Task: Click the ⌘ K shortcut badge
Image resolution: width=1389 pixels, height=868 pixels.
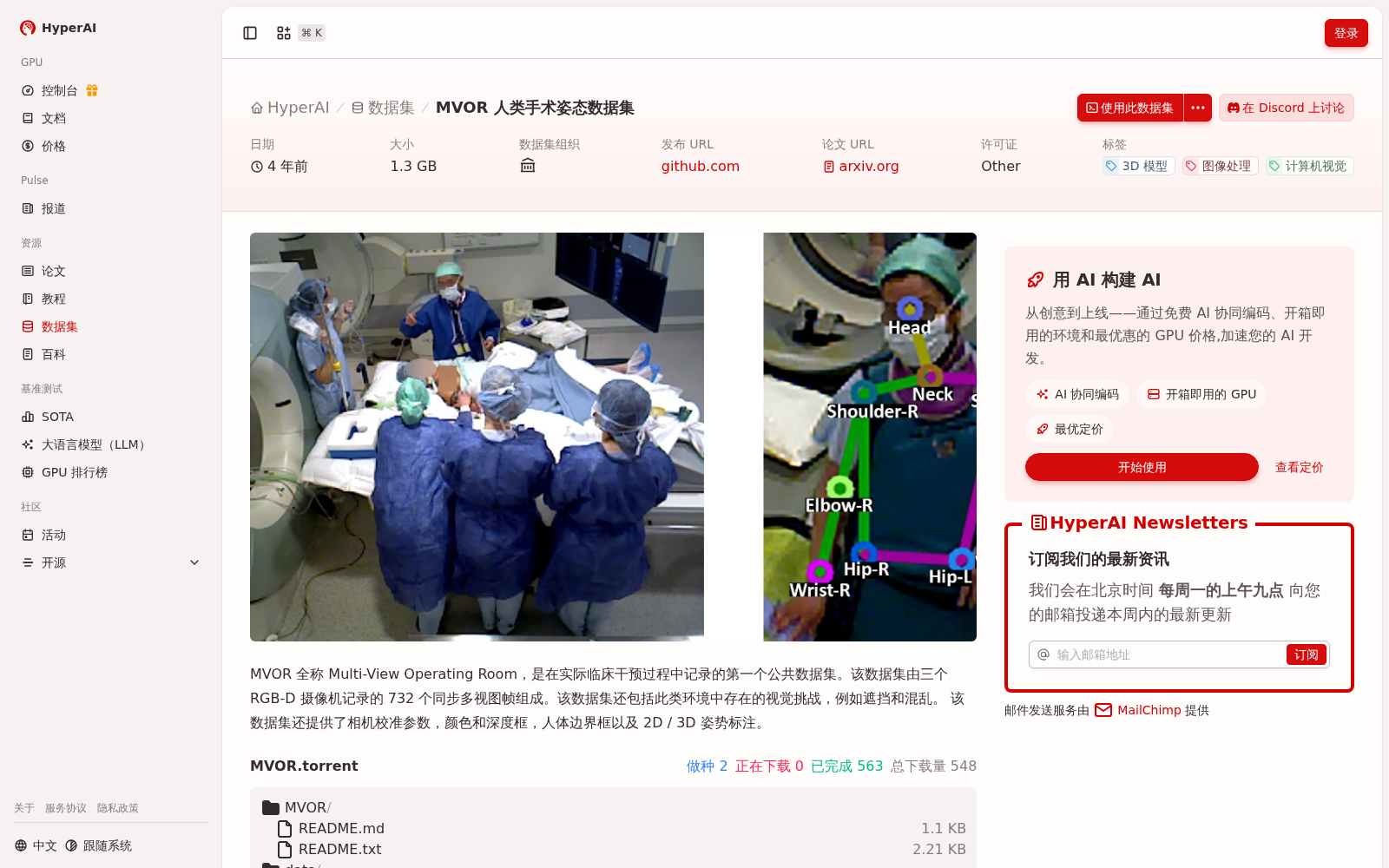Action: (x=312, y=33)
